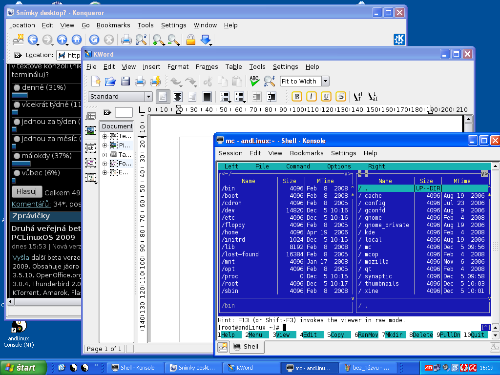Screen dimensions: 500x375
Task: Go up one level in Konqueror
Action: point(62,40)
